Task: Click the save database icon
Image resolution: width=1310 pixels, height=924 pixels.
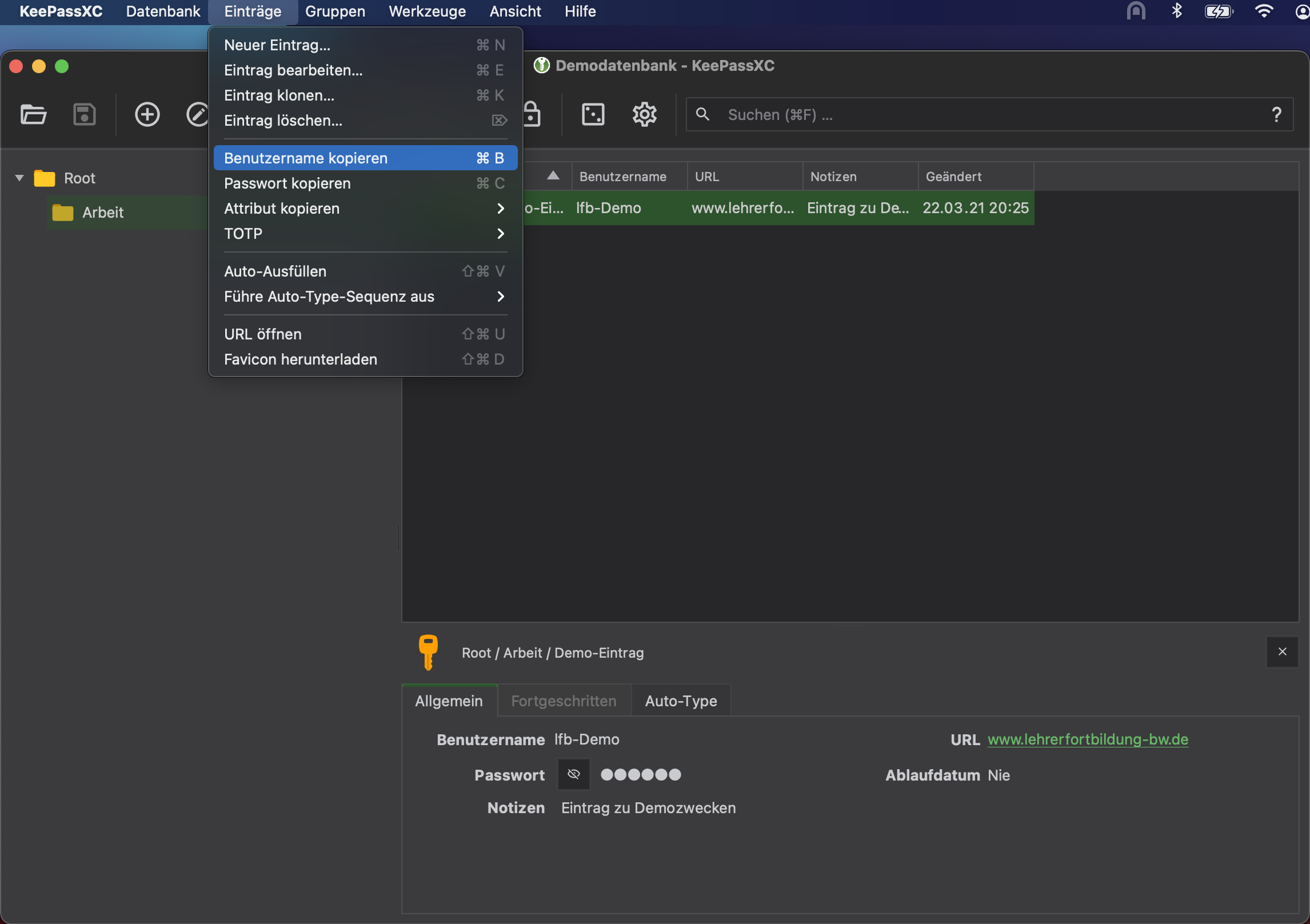Action: [84, 114]
